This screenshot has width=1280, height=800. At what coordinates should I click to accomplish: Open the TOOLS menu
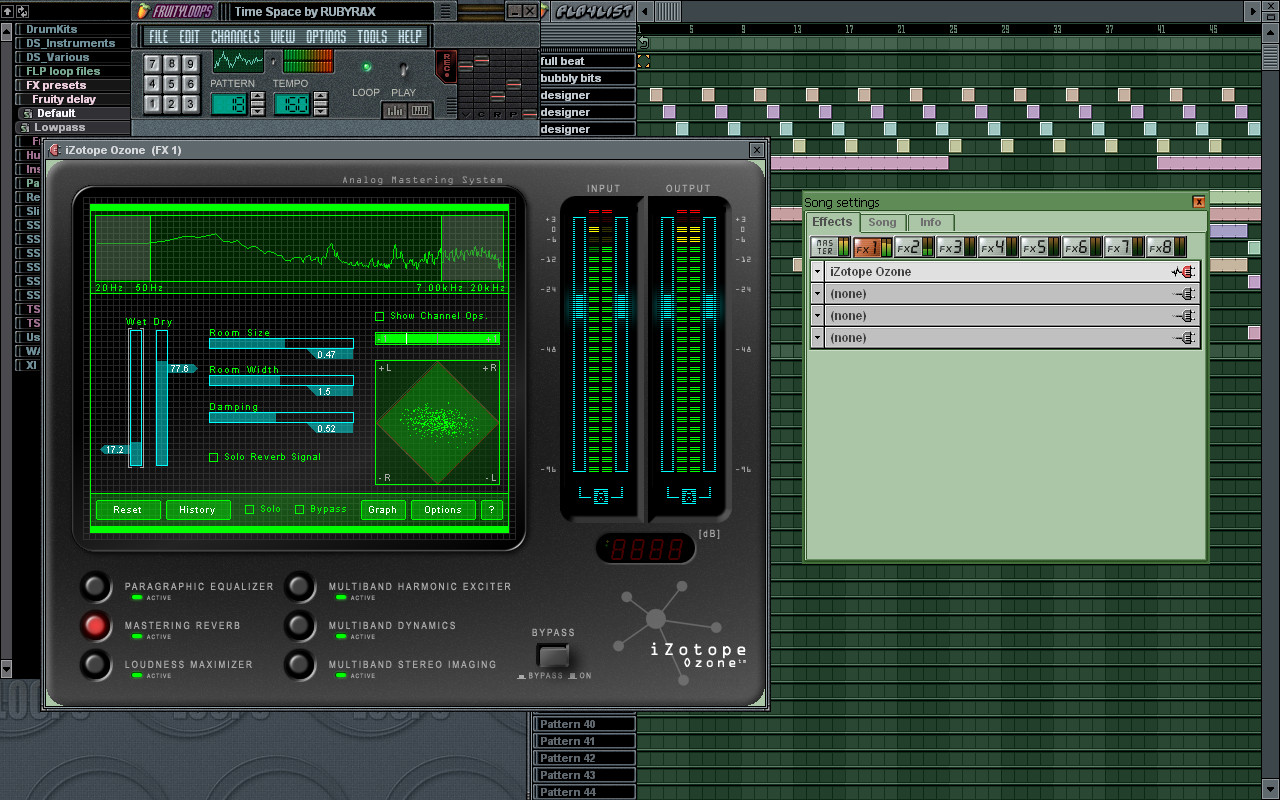372,37
